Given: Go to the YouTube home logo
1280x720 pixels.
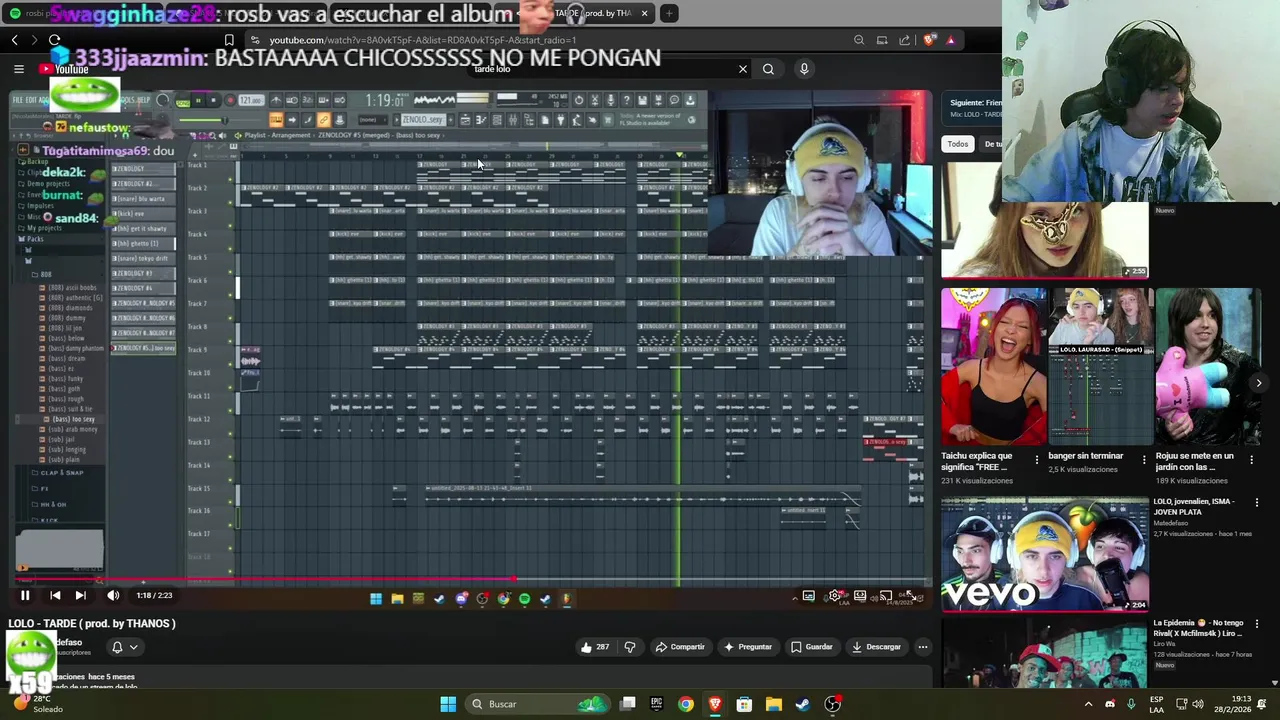Looking at the screenshot, I should pos(64,69).
